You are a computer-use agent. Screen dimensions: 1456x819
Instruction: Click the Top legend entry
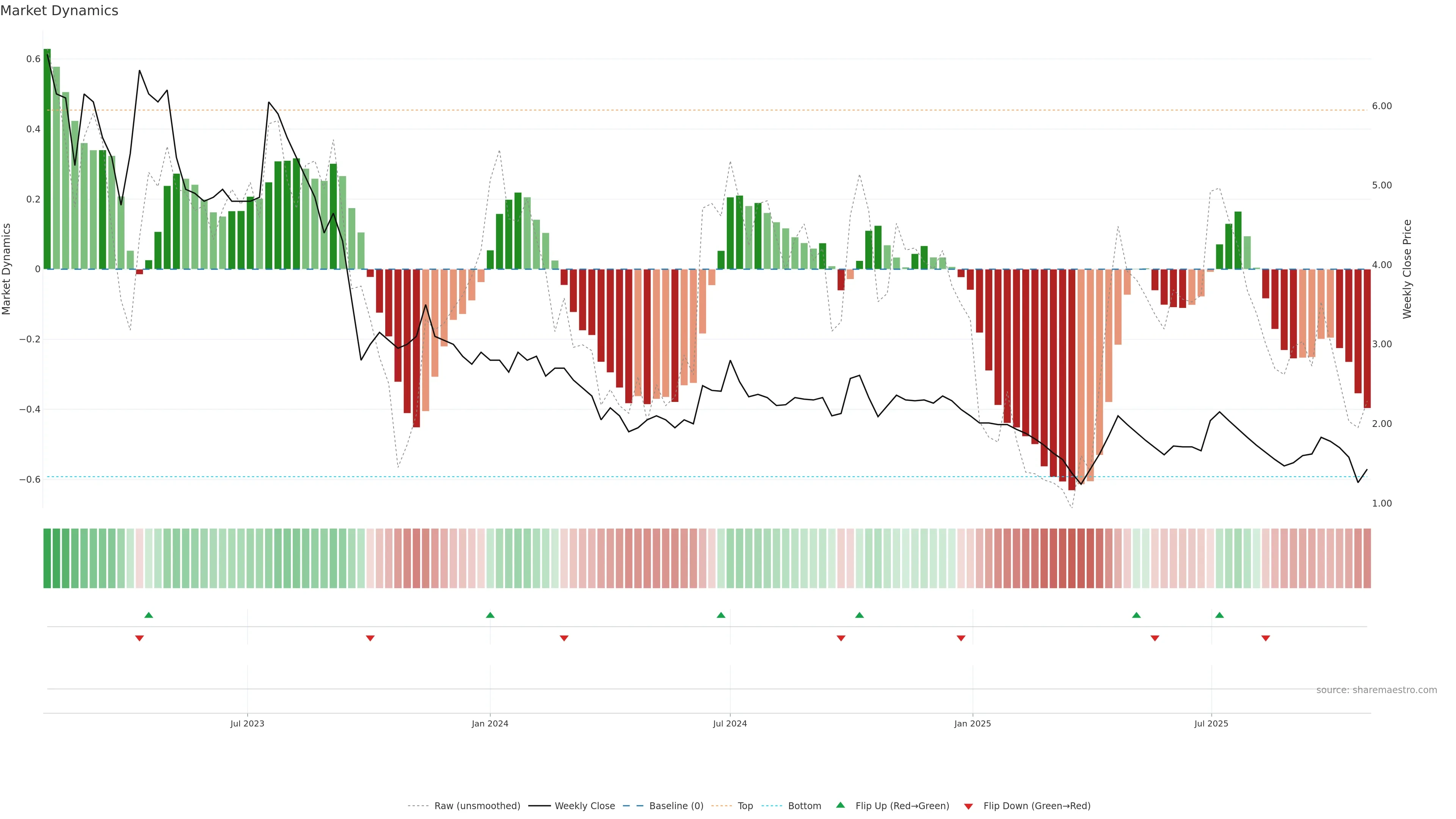[745, 806]
